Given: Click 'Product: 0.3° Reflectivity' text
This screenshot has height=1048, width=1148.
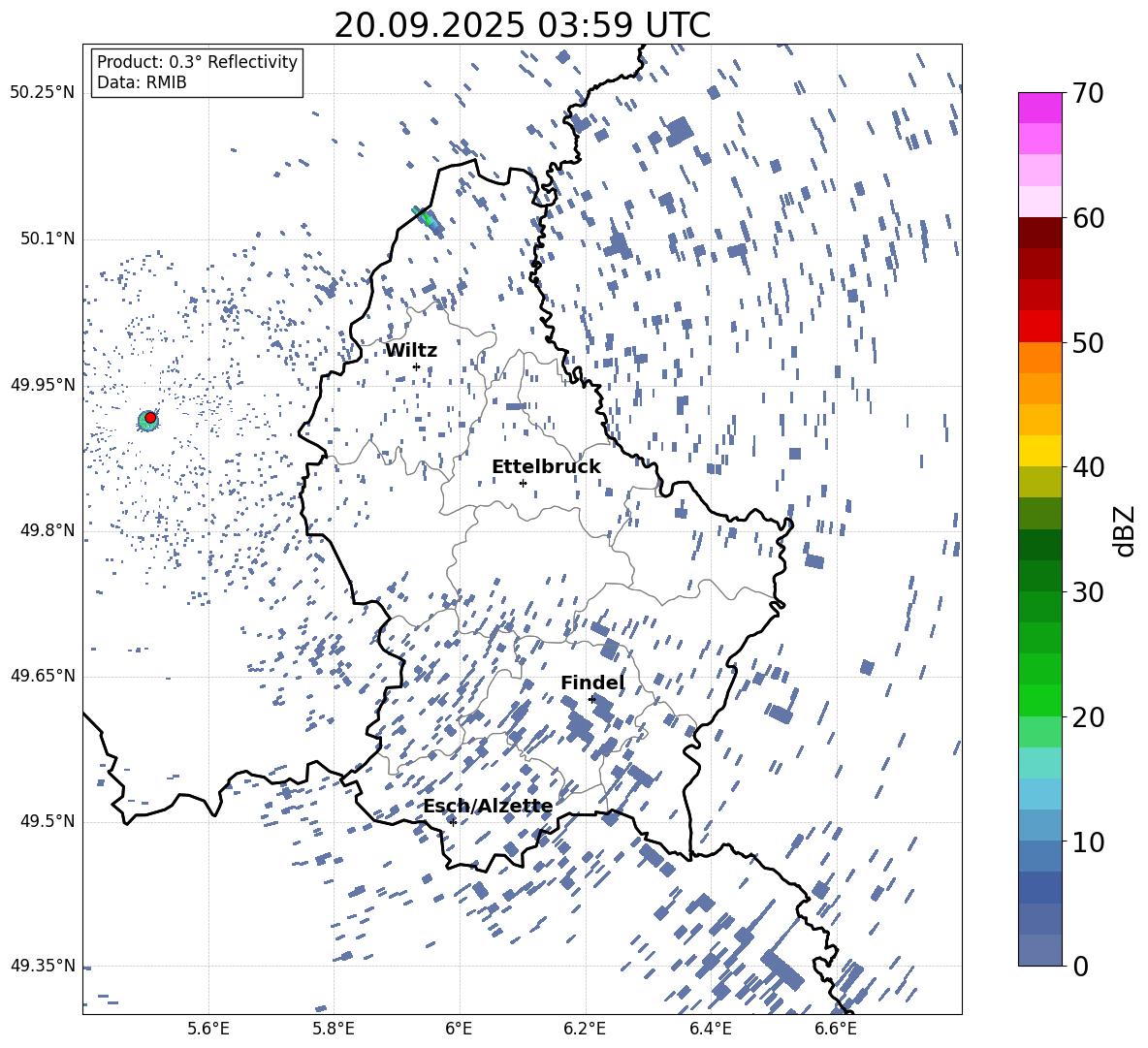Looking at the screenshot, I should pyautogui.click(x=197, y=62).
